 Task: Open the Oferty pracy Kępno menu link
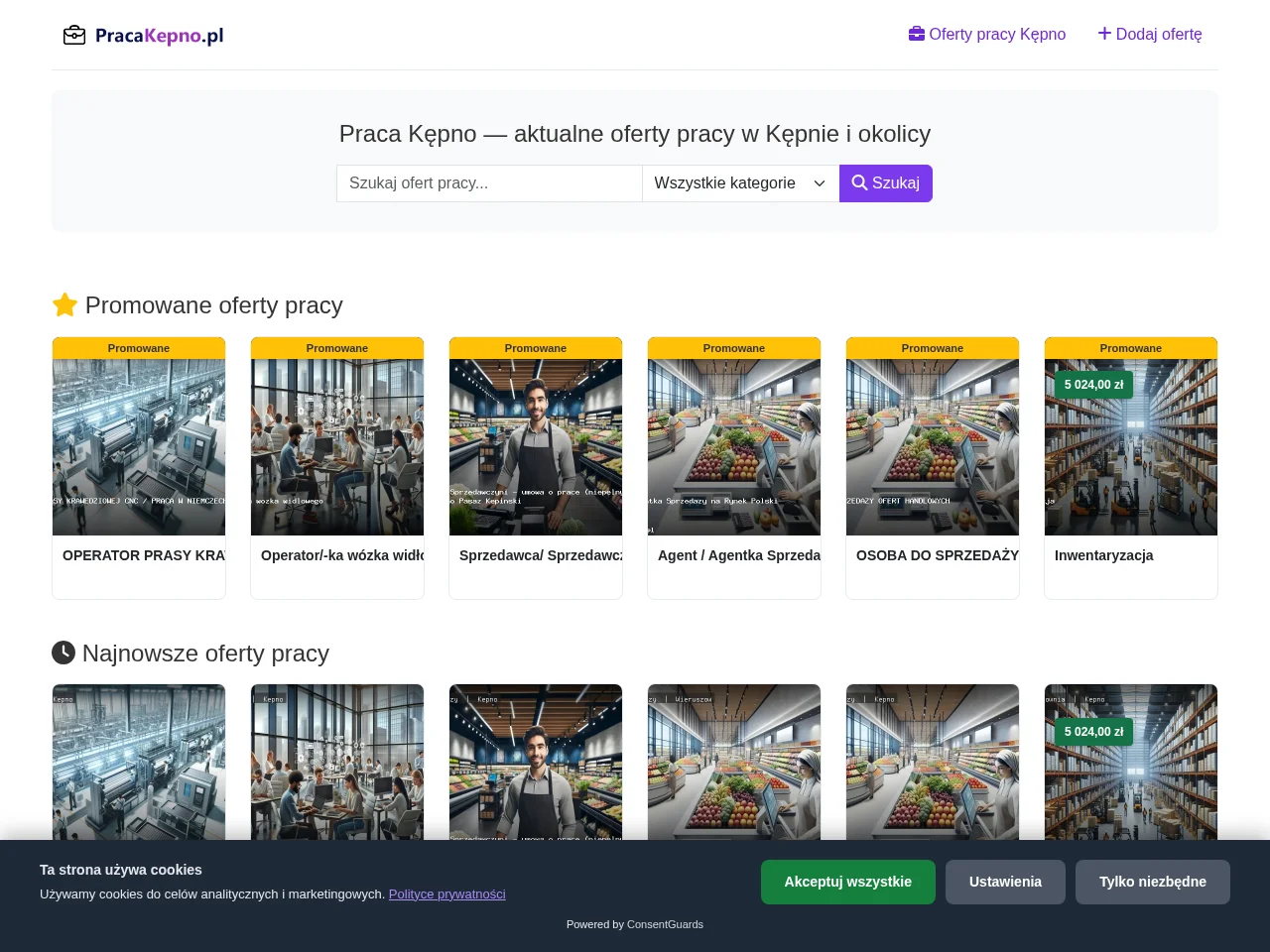(987, 34)
